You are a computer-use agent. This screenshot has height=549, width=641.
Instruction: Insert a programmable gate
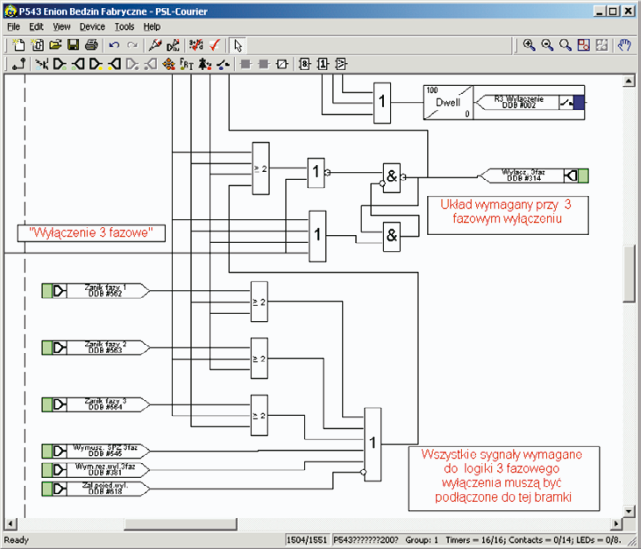[341, 64]
